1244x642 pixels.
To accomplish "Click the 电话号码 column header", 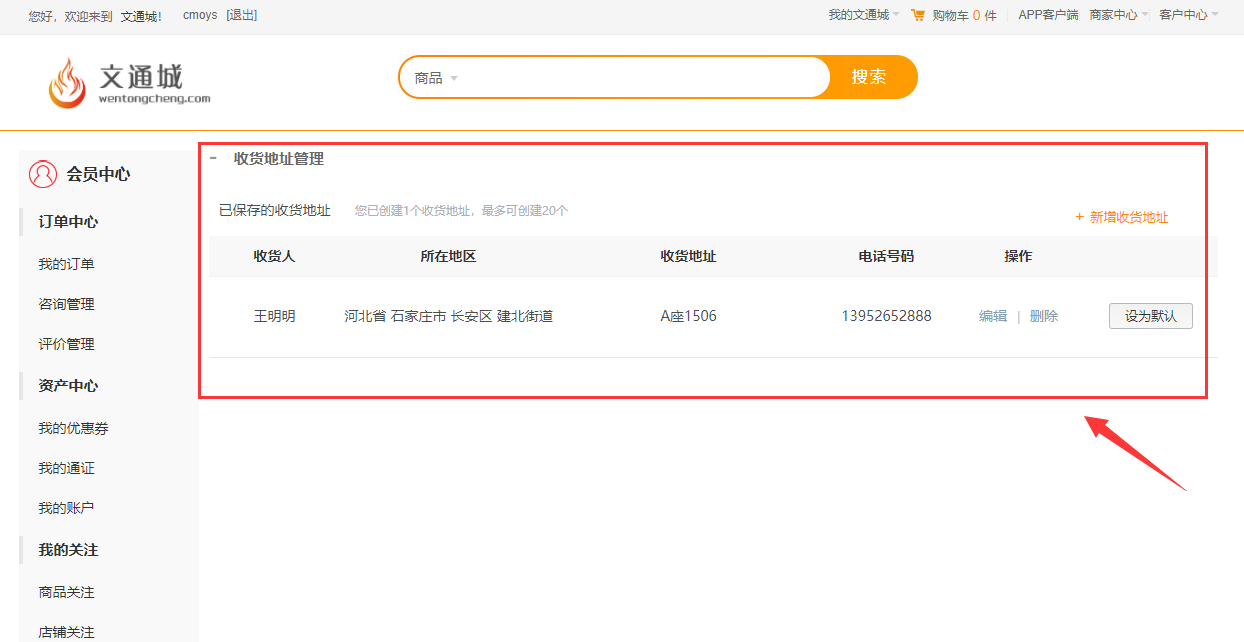I will [x=886, y=256].
